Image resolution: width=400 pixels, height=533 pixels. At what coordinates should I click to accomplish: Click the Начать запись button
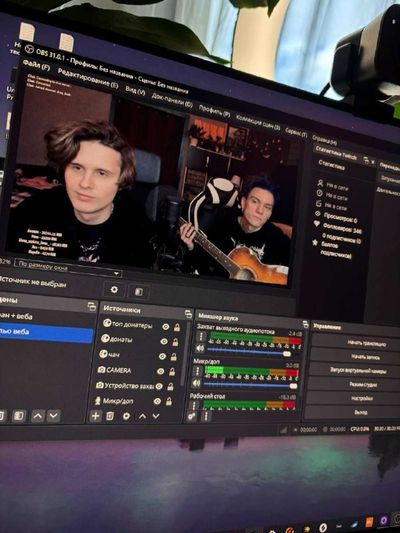click(365, 357)
